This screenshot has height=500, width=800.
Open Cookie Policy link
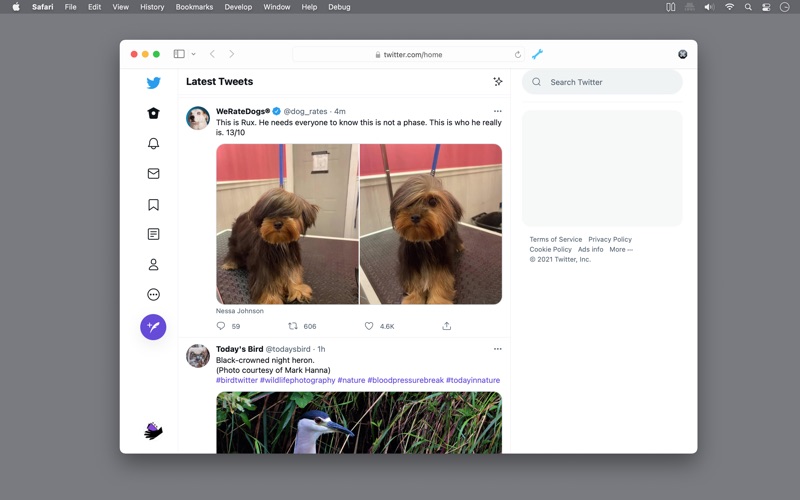point(551,249)
